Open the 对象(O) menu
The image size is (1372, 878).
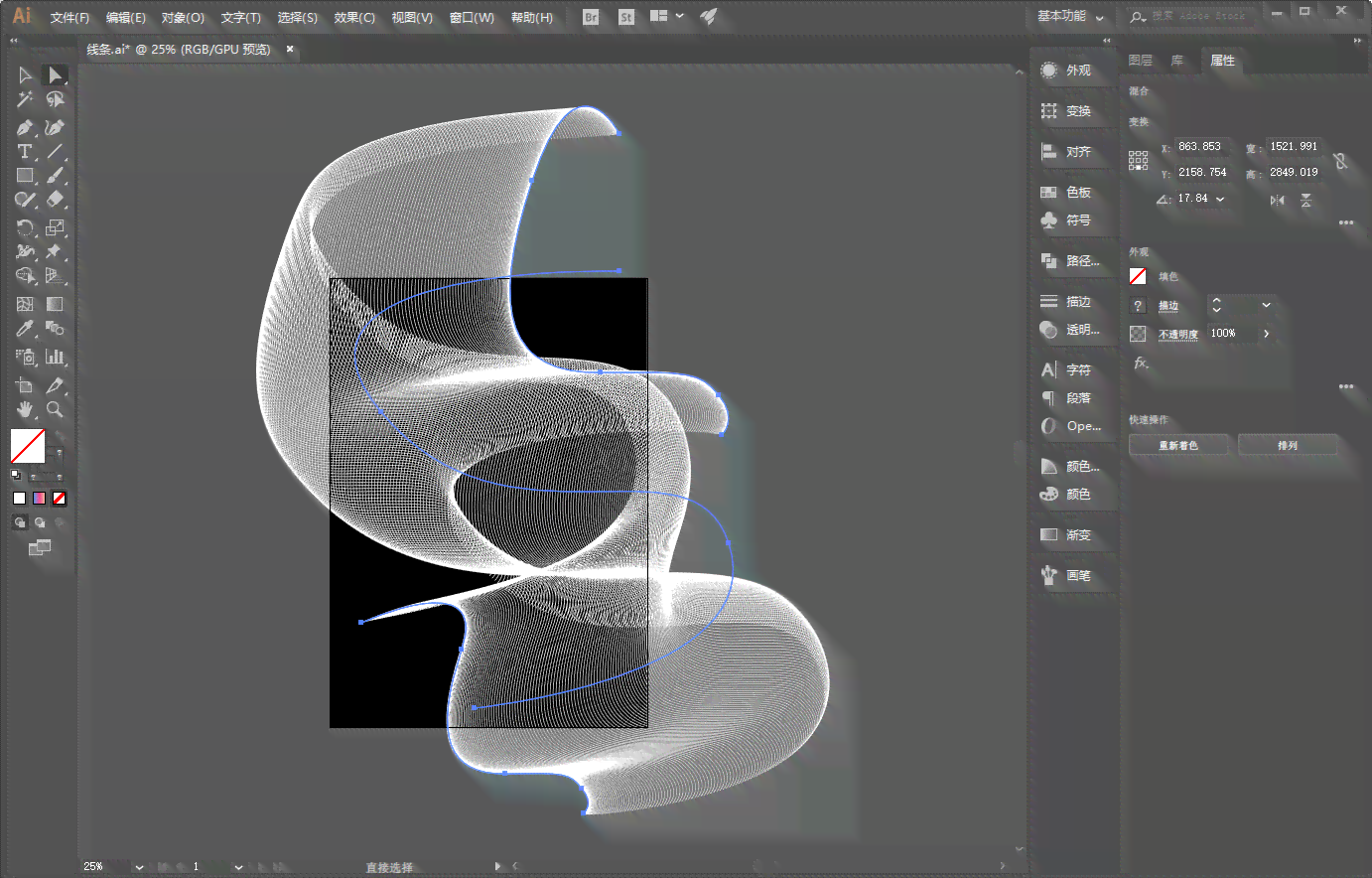pos(183,18)
